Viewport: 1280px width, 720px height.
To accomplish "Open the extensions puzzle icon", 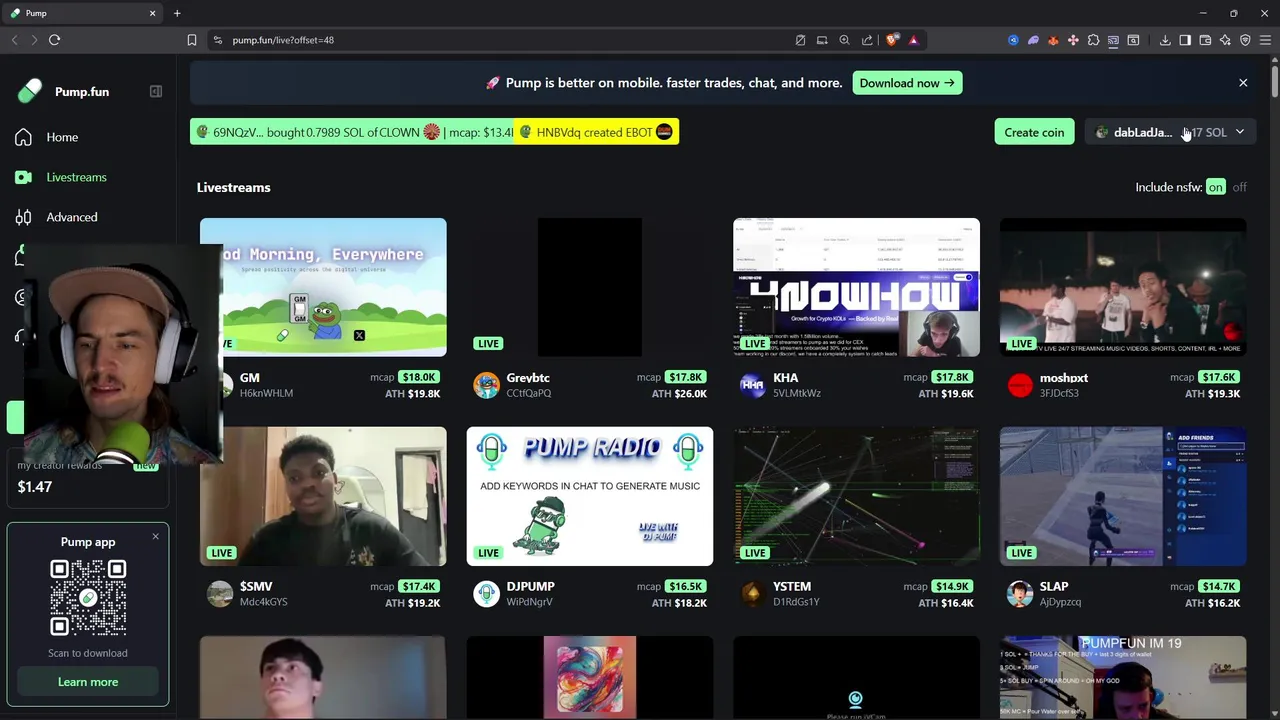I will tap(1093, 40).
